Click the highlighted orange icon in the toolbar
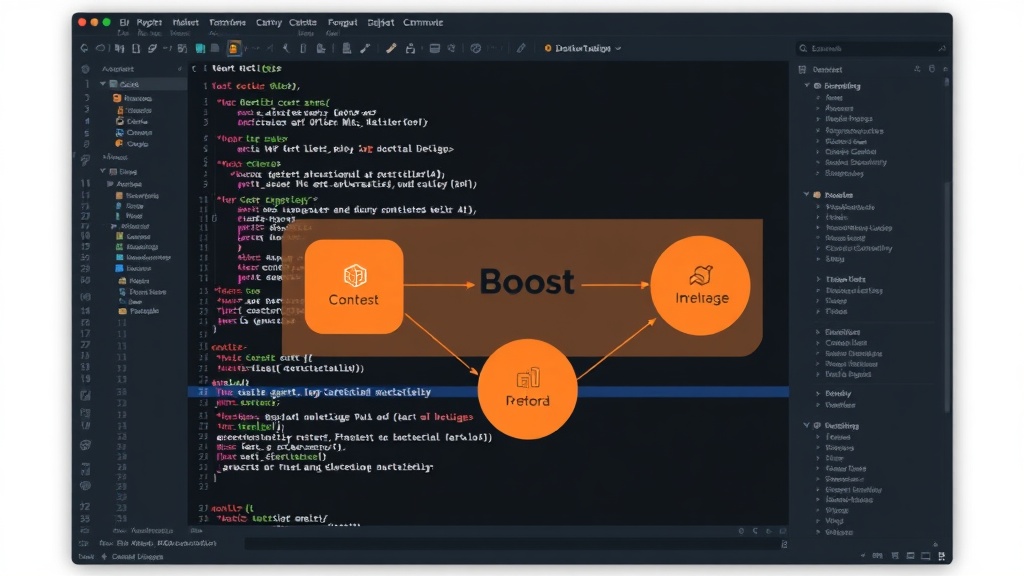The width and height of the screenshot is (1024, 576). click(233, 48)
